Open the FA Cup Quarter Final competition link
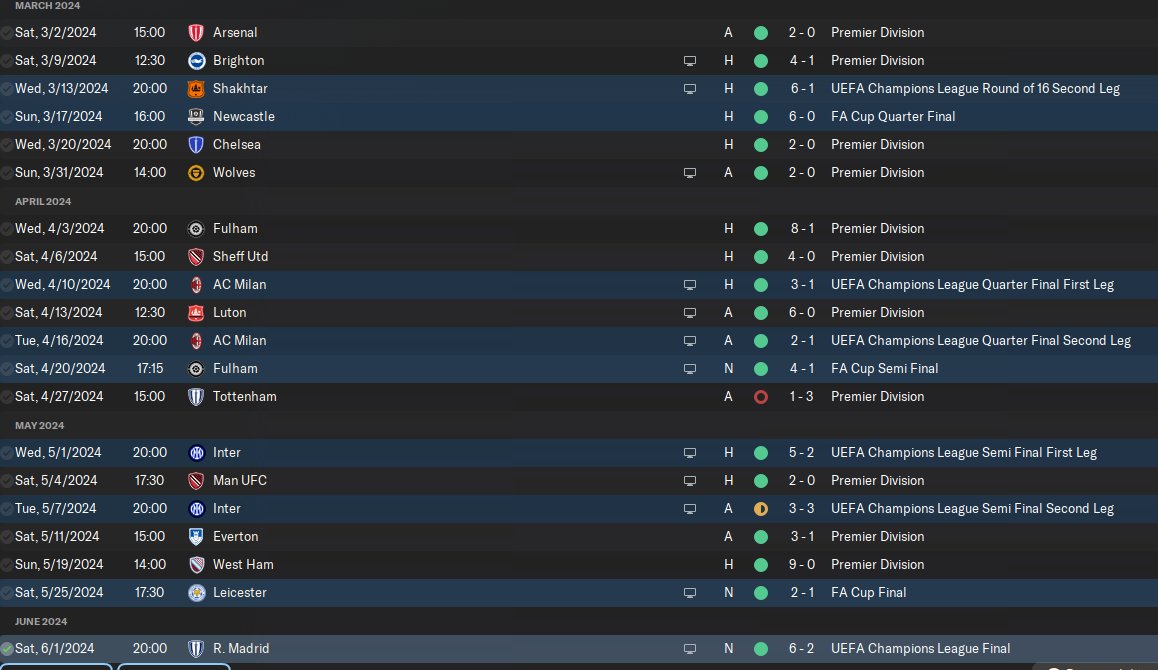 (893, 117)
